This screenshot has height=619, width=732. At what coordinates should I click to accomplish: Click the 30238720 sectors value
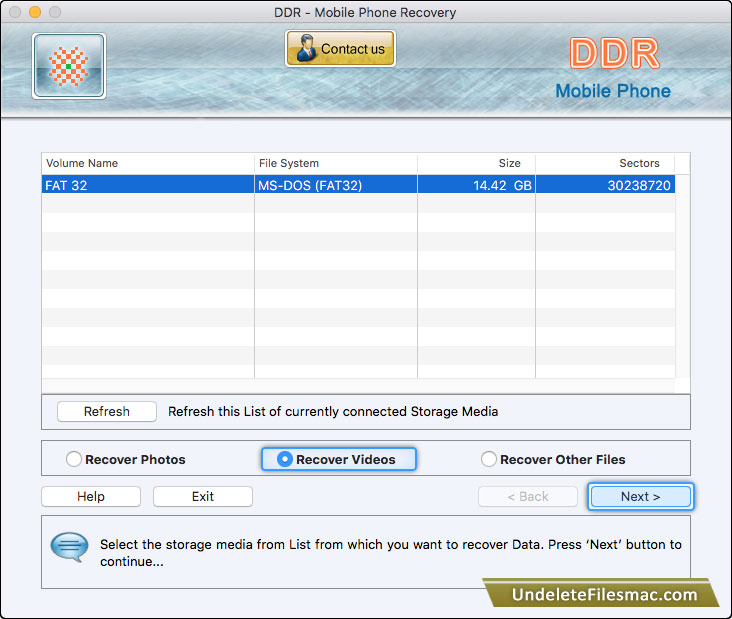(x=639, y=185)
